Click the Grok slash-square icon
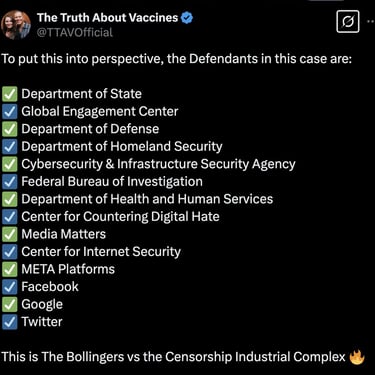The height and width of the screenshot is (375, 375). (348, 22)
